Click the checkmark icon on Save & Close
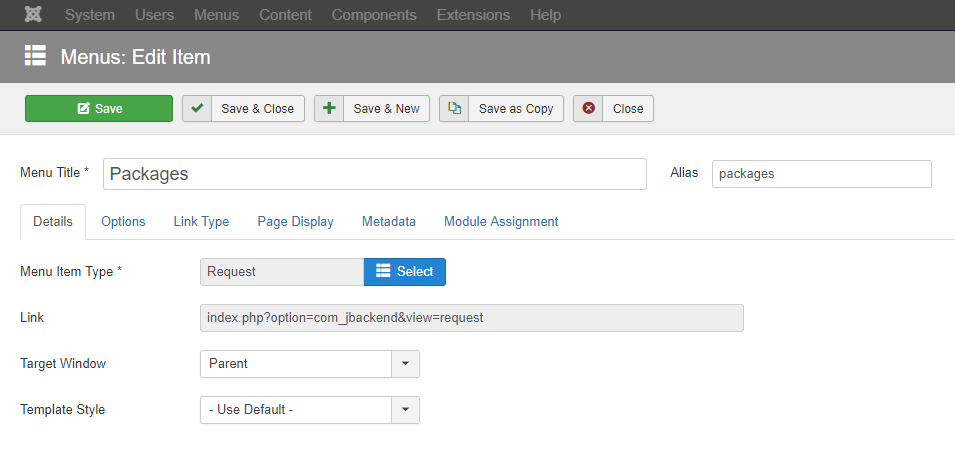This screenshot has height=449, width=955. click(197, 108)
